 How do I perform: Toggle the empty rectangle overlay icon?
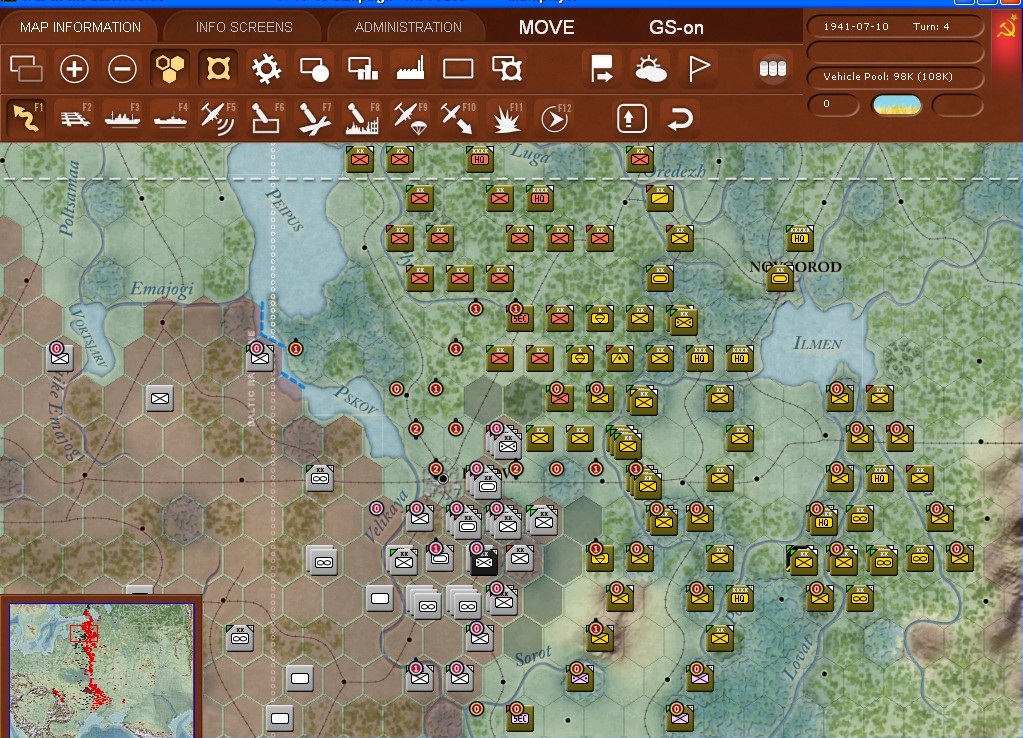click(458, 69)
